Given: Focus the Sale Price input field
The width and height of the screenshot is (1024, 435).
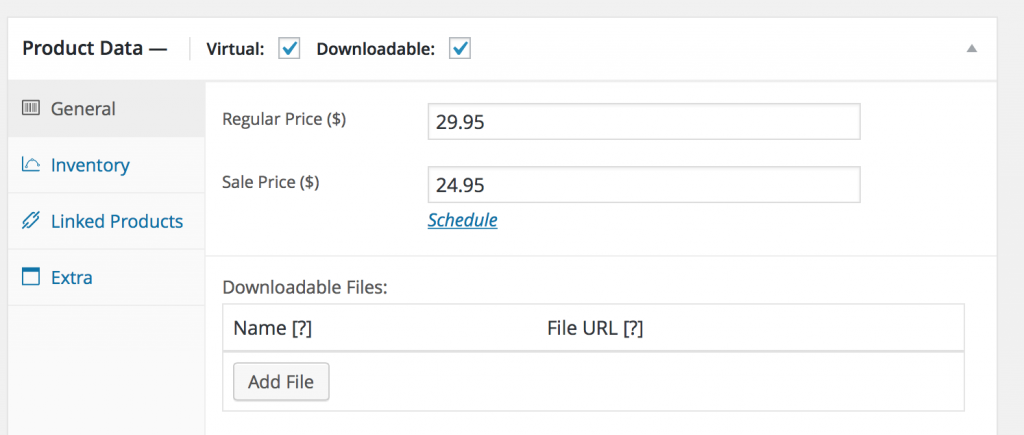Looking at the screenshot, I should click(x=644, y=185).
